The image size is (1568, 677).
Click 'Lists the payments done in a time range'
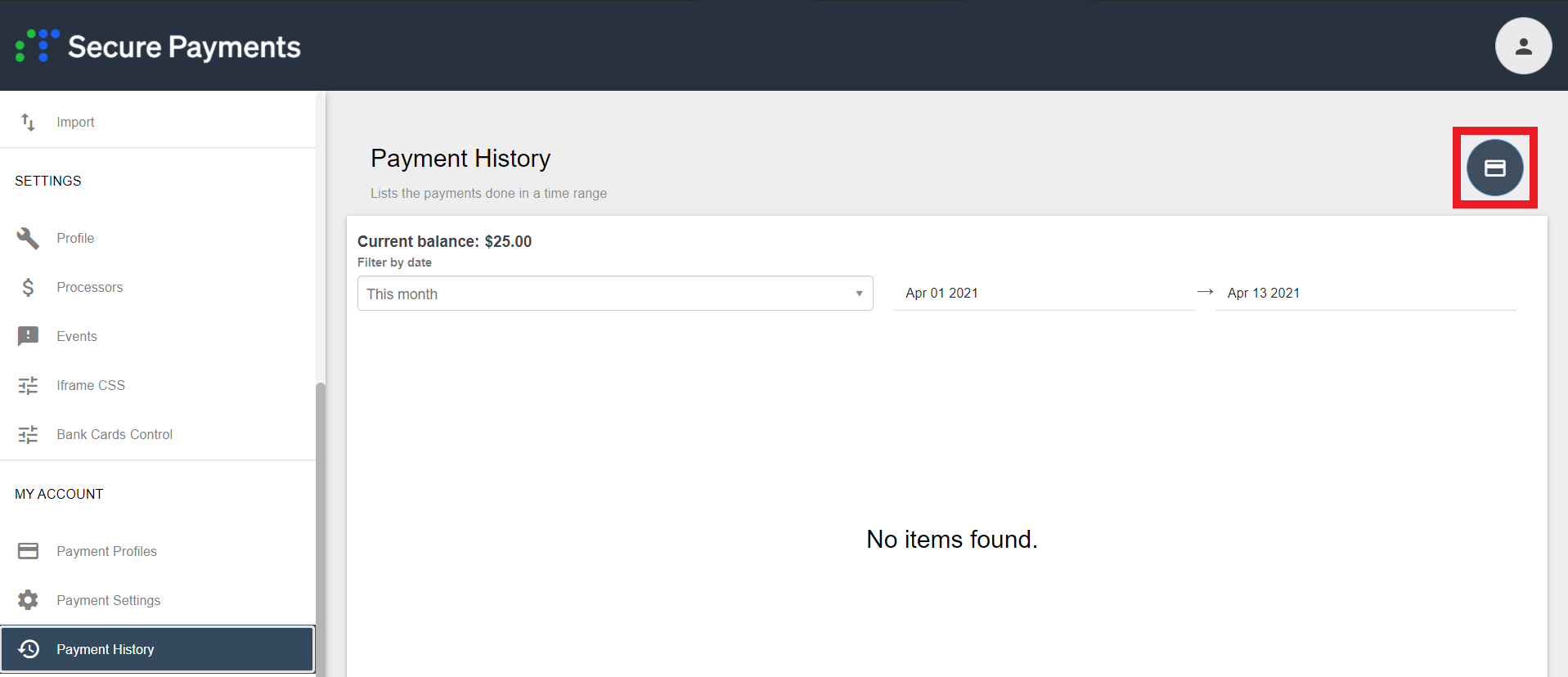click(488, 193)
